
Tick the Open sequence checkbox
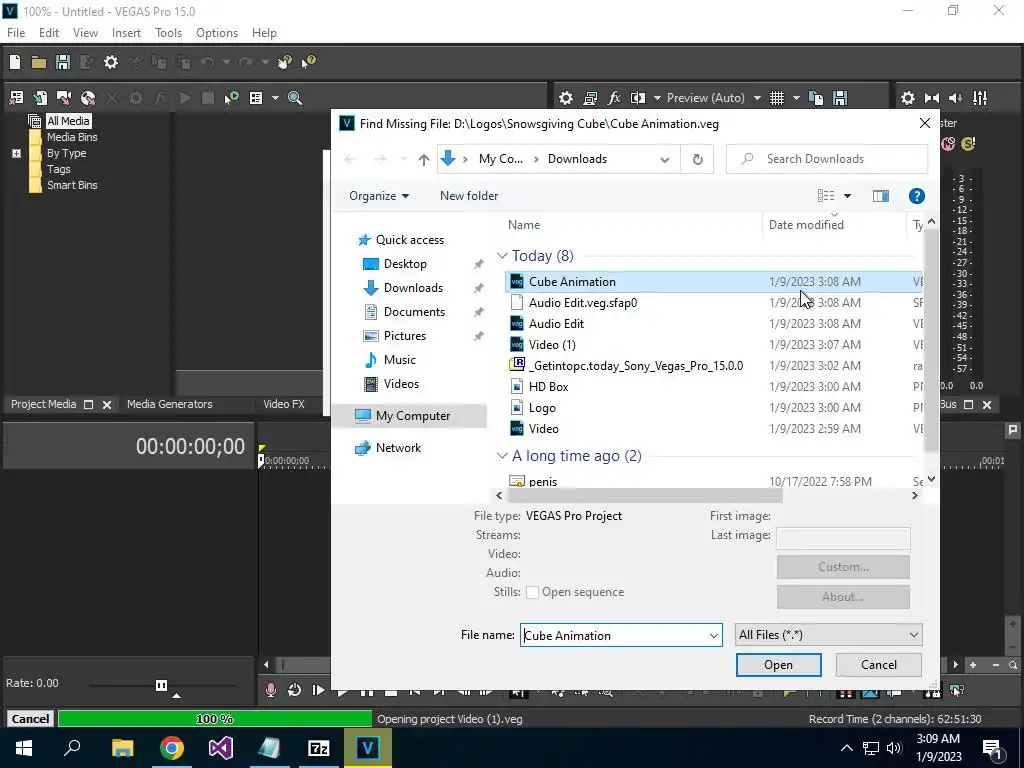[x=532, y=592]
